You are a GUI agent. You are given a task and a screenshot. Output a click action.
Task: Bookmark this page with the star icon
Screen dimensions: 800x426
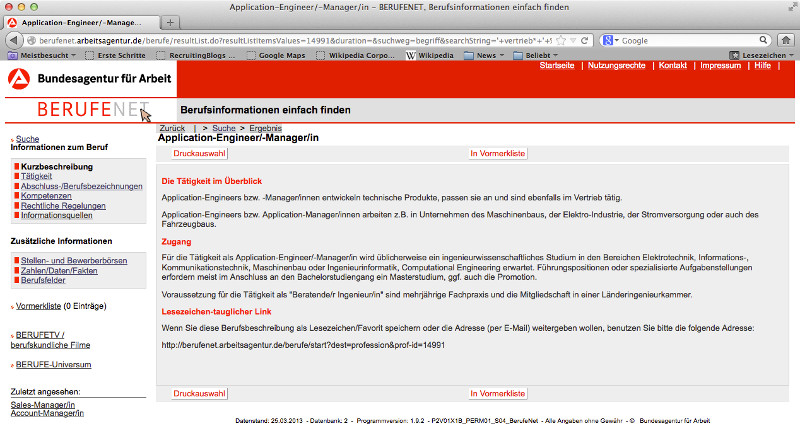coord(561,40)
